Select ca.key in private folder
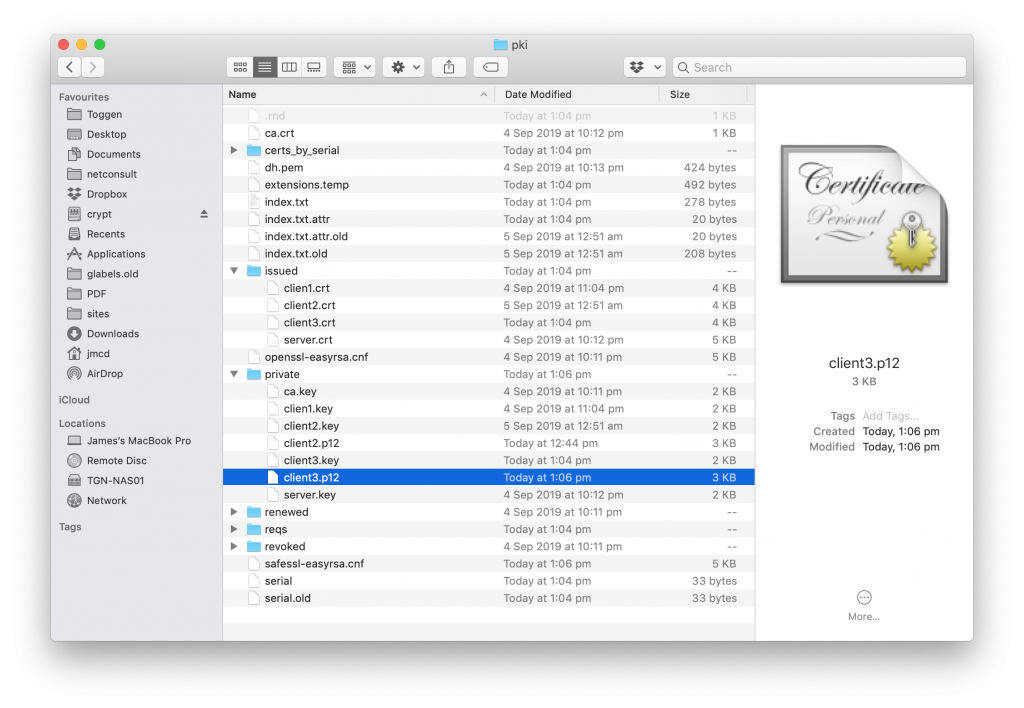 (488, 391)
